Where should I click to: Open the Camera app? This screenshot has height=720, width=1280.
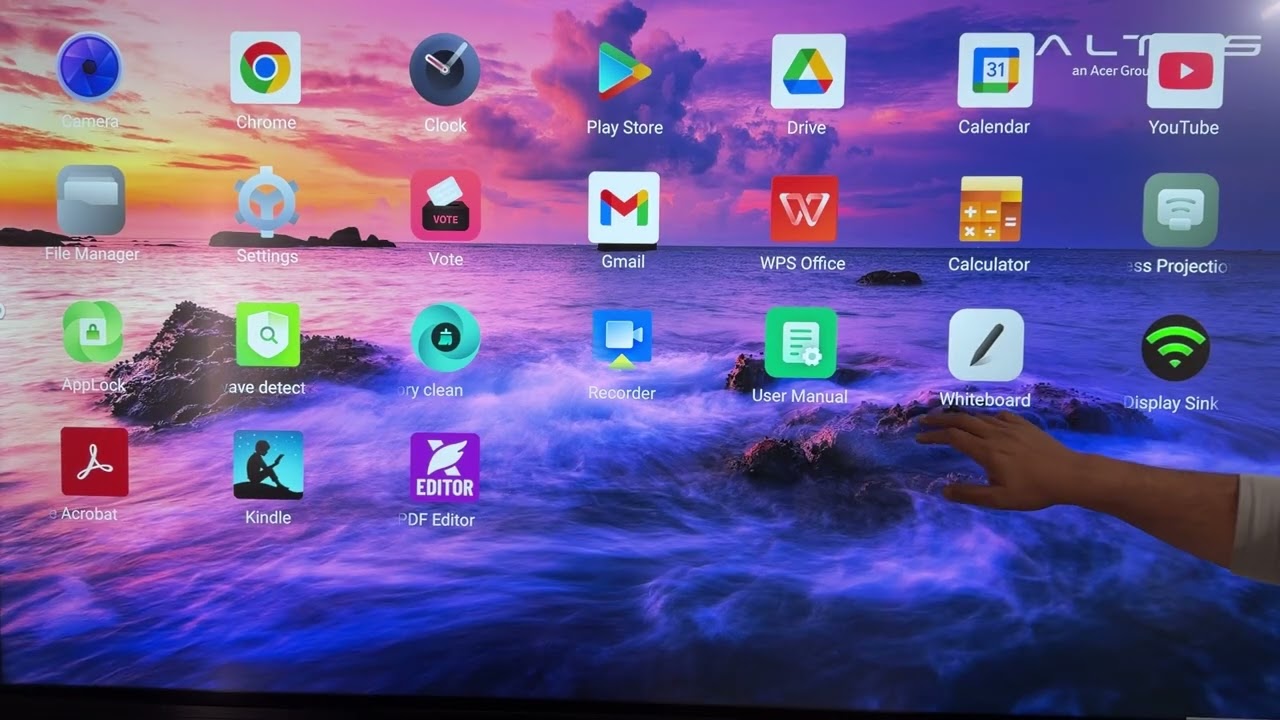click(x=90, y=68)
